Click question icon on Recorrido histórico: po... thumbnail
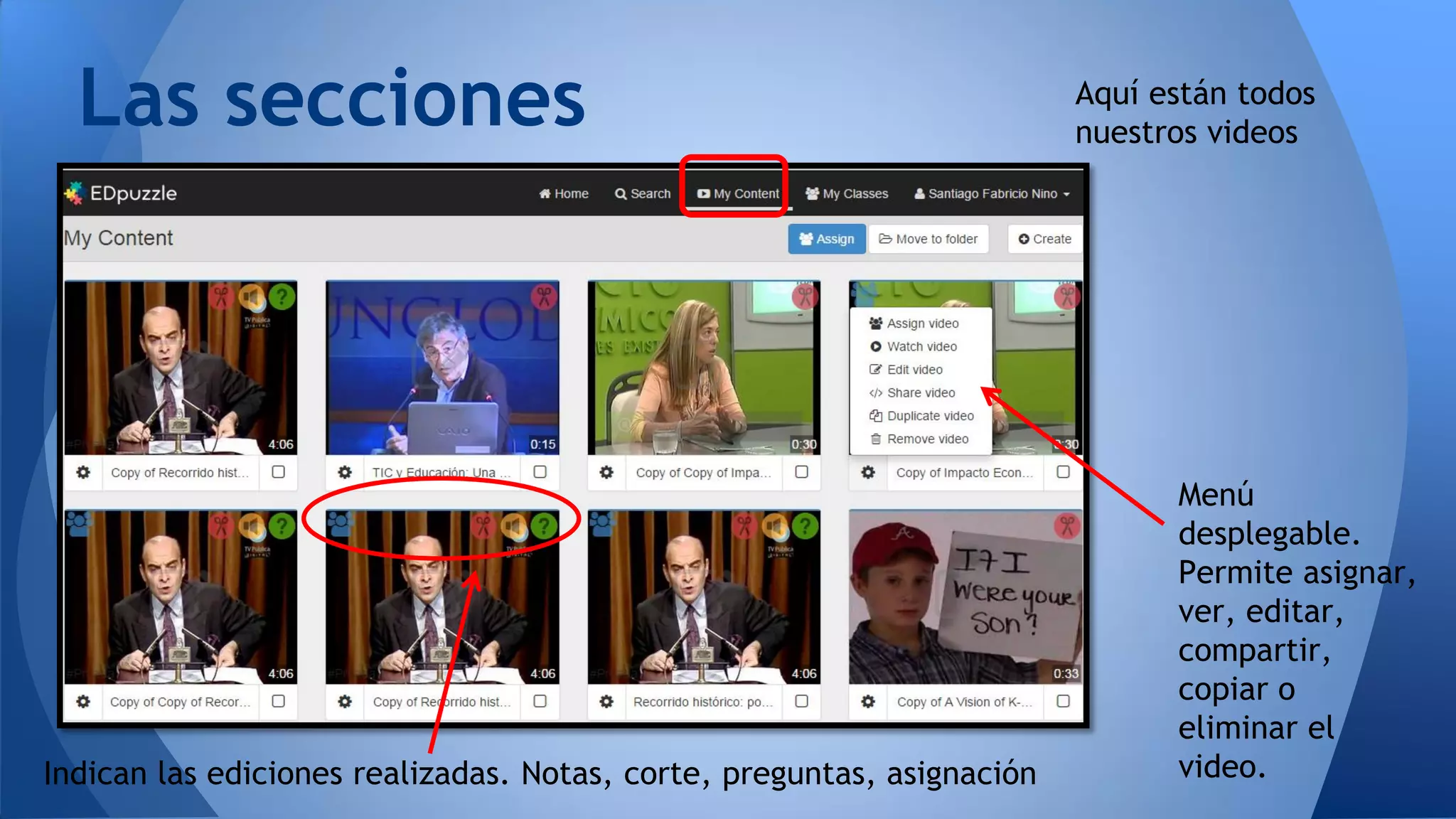The height and width of the screenshot is (819, 1456). pyautogui.click(x=805, y=526)
